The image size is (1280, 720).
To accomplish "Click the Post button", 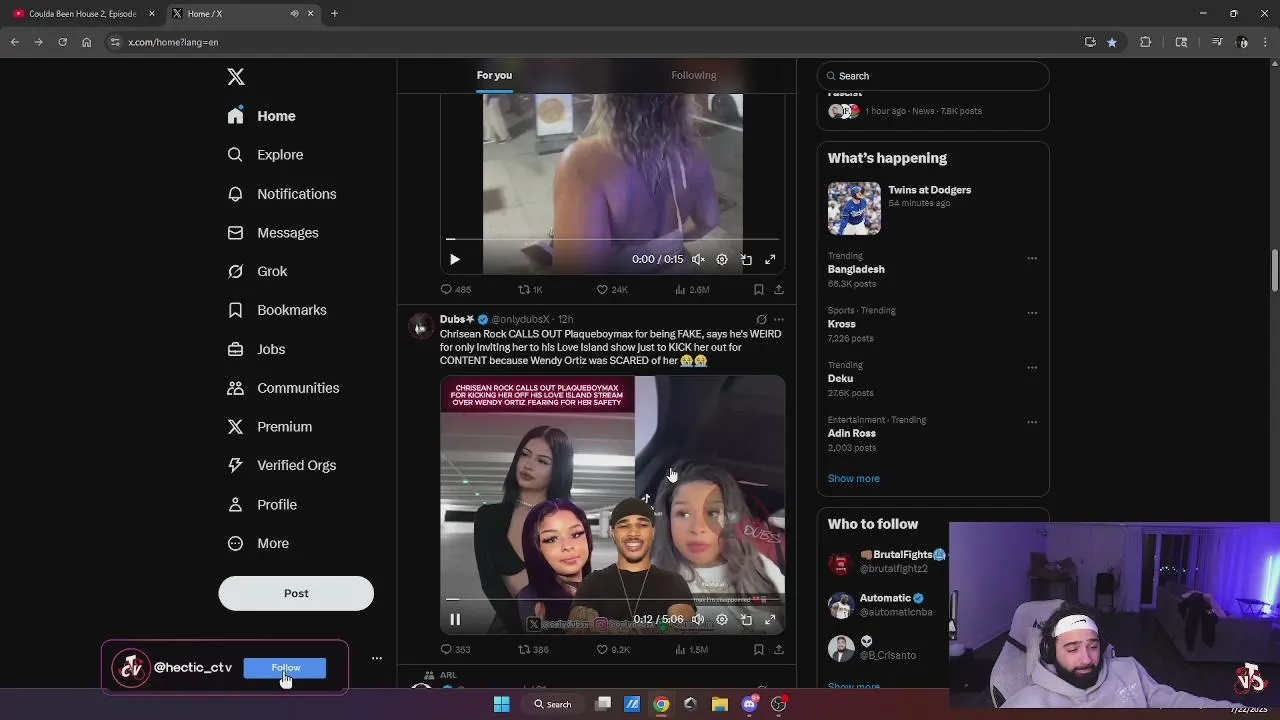I will pos(296,593).
